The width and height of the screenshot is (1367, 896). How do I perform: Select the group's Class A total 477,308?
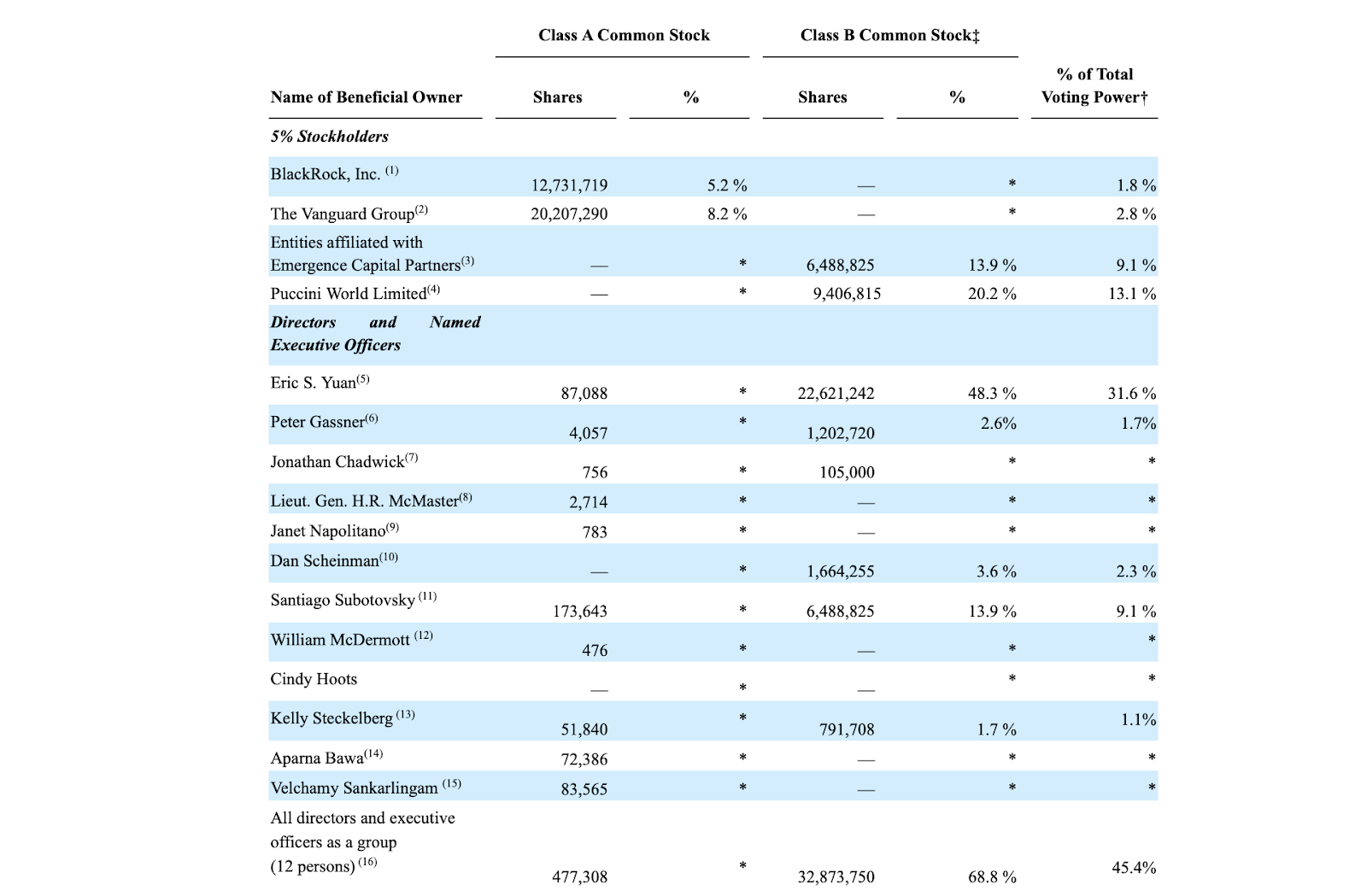click(580, 877)
